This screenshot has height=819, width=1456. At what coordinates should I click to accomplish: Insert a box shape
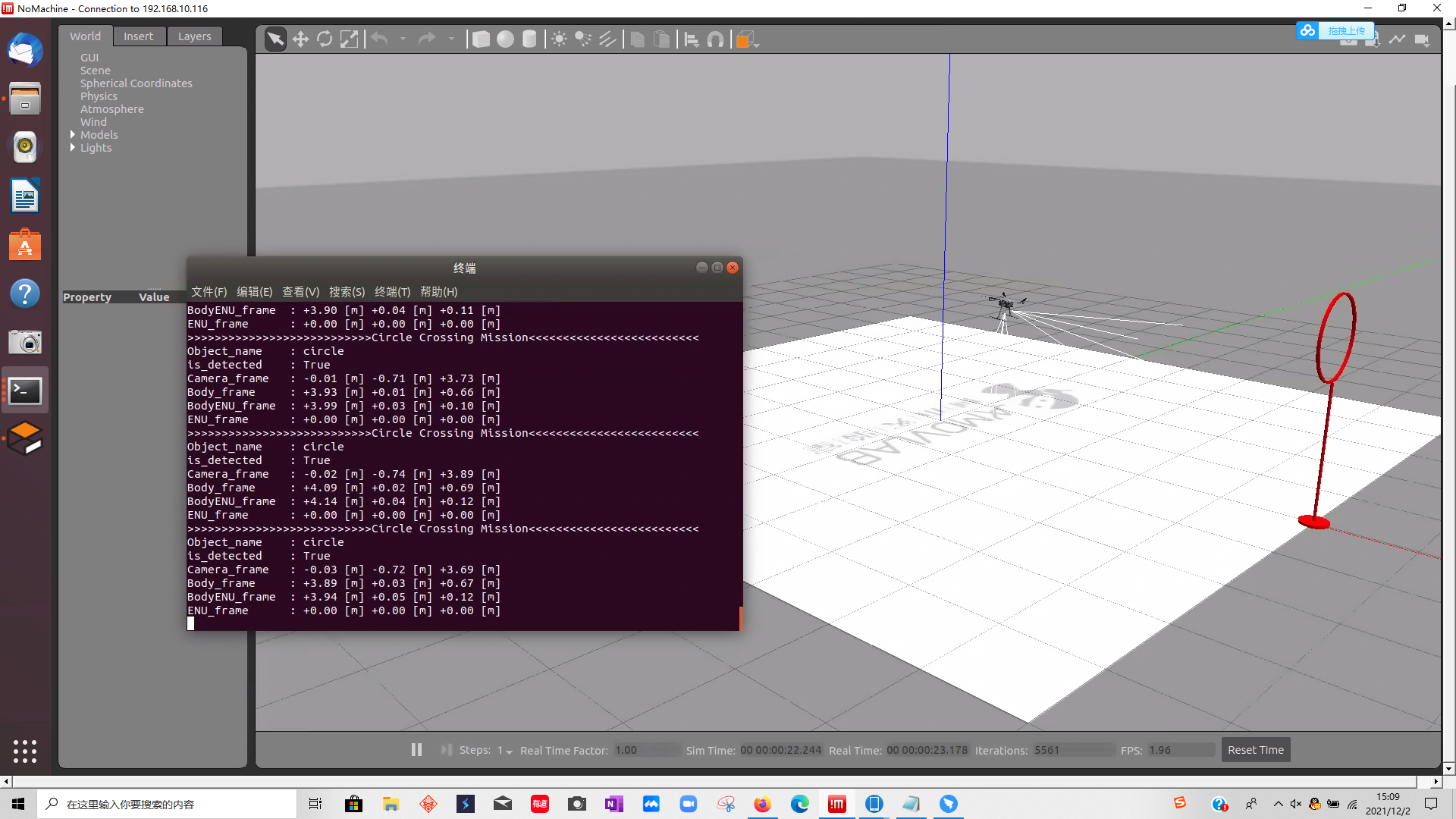click(x=481, y=39)
